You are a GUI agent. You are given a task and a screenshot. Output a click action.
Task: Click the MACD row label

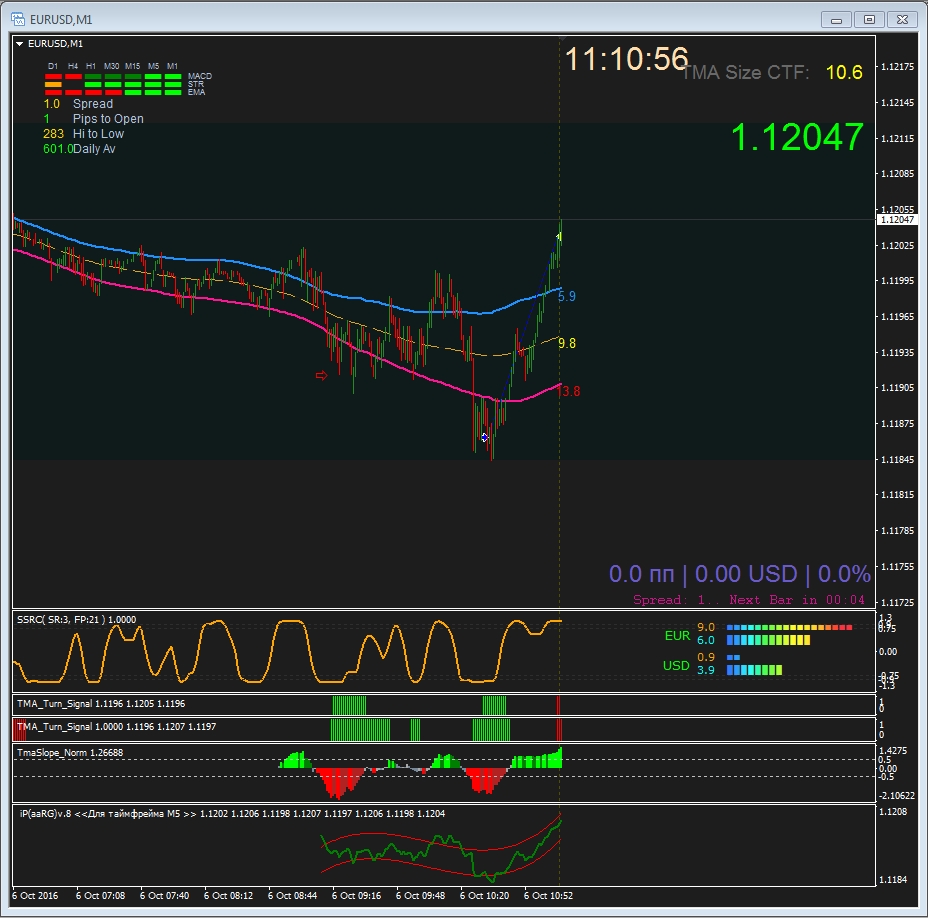(x=199, y=76)
